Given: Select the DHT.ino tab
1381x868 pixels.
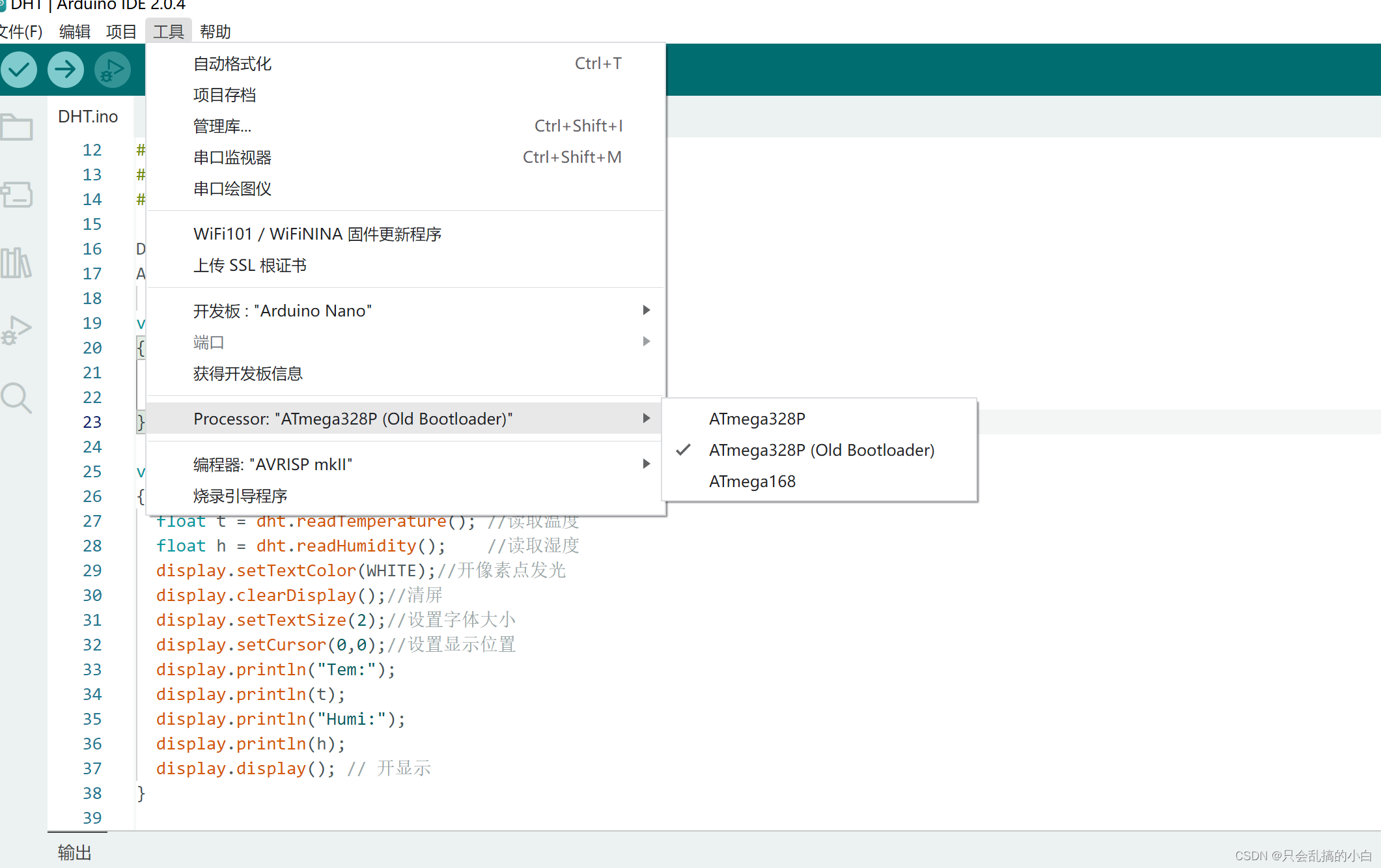Looking at the screenshot, I should 88,116.
